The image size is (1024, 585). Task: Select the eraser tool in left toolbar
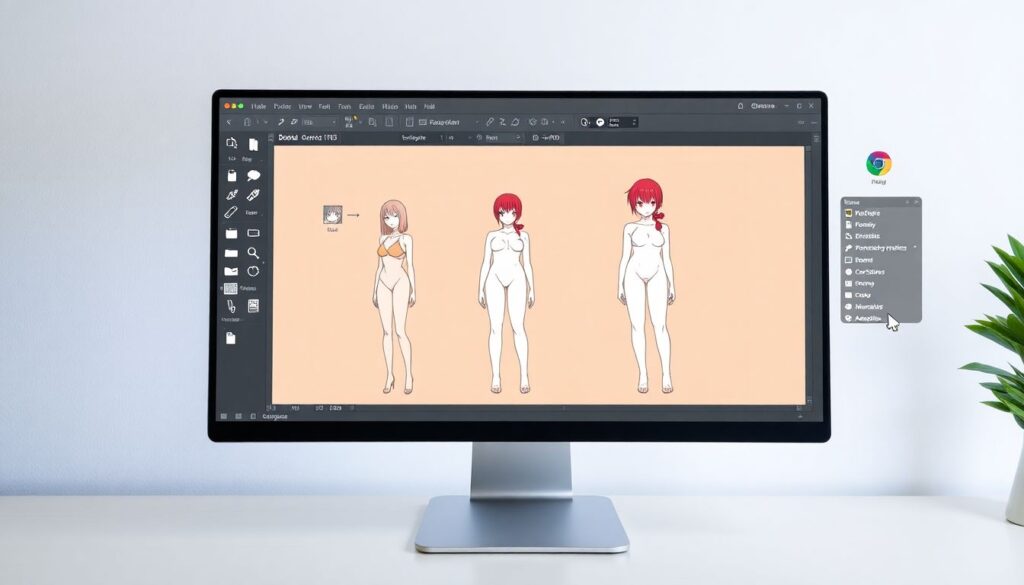click(x=231, y=212)
